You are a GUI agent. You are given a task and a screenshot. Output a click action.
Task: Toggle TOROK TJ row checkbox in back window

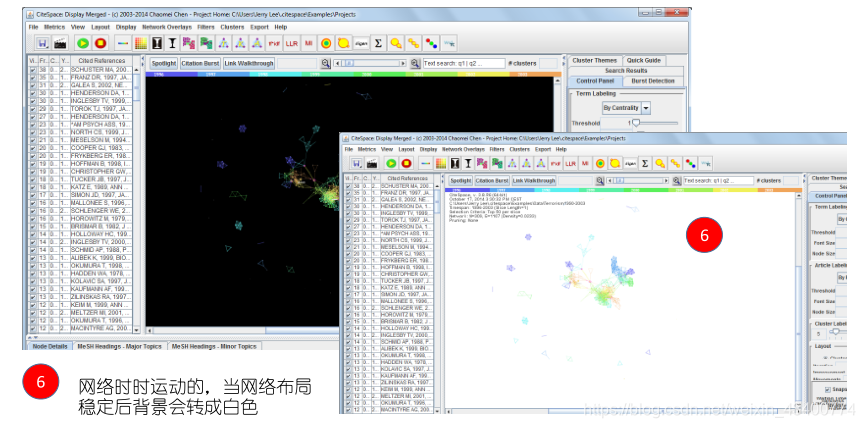point(33,109)
